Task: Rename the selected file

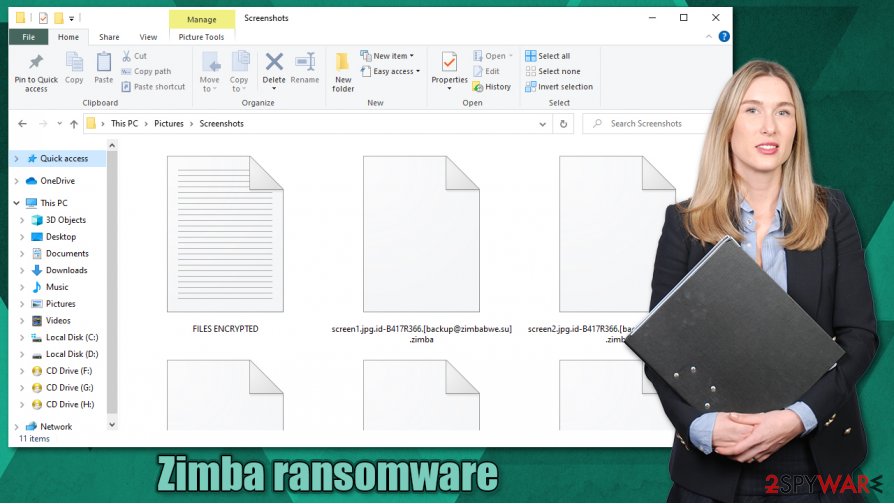Action: (305, 68)
